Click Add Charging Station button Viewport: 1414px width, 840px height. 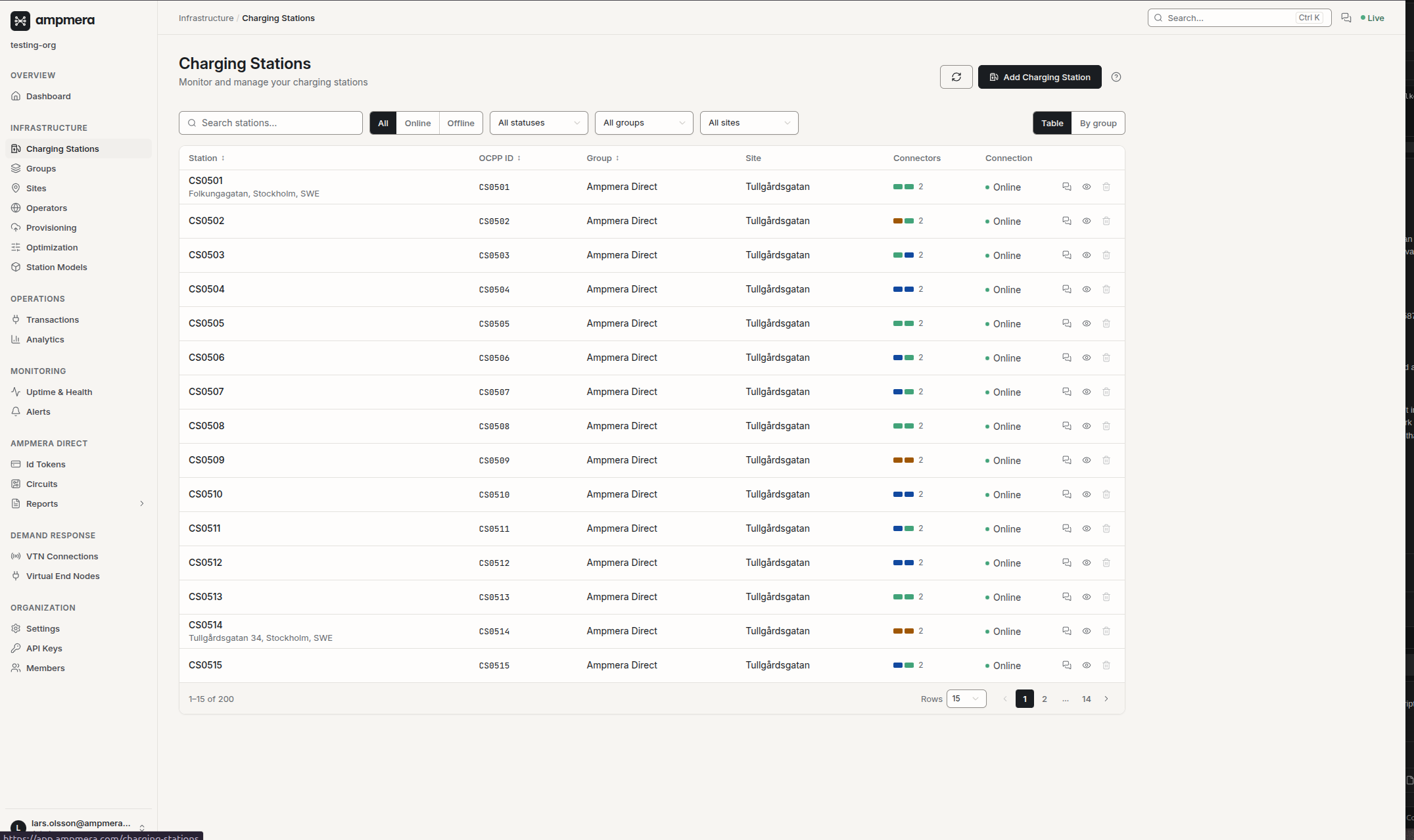click(x=1039, y=77)
